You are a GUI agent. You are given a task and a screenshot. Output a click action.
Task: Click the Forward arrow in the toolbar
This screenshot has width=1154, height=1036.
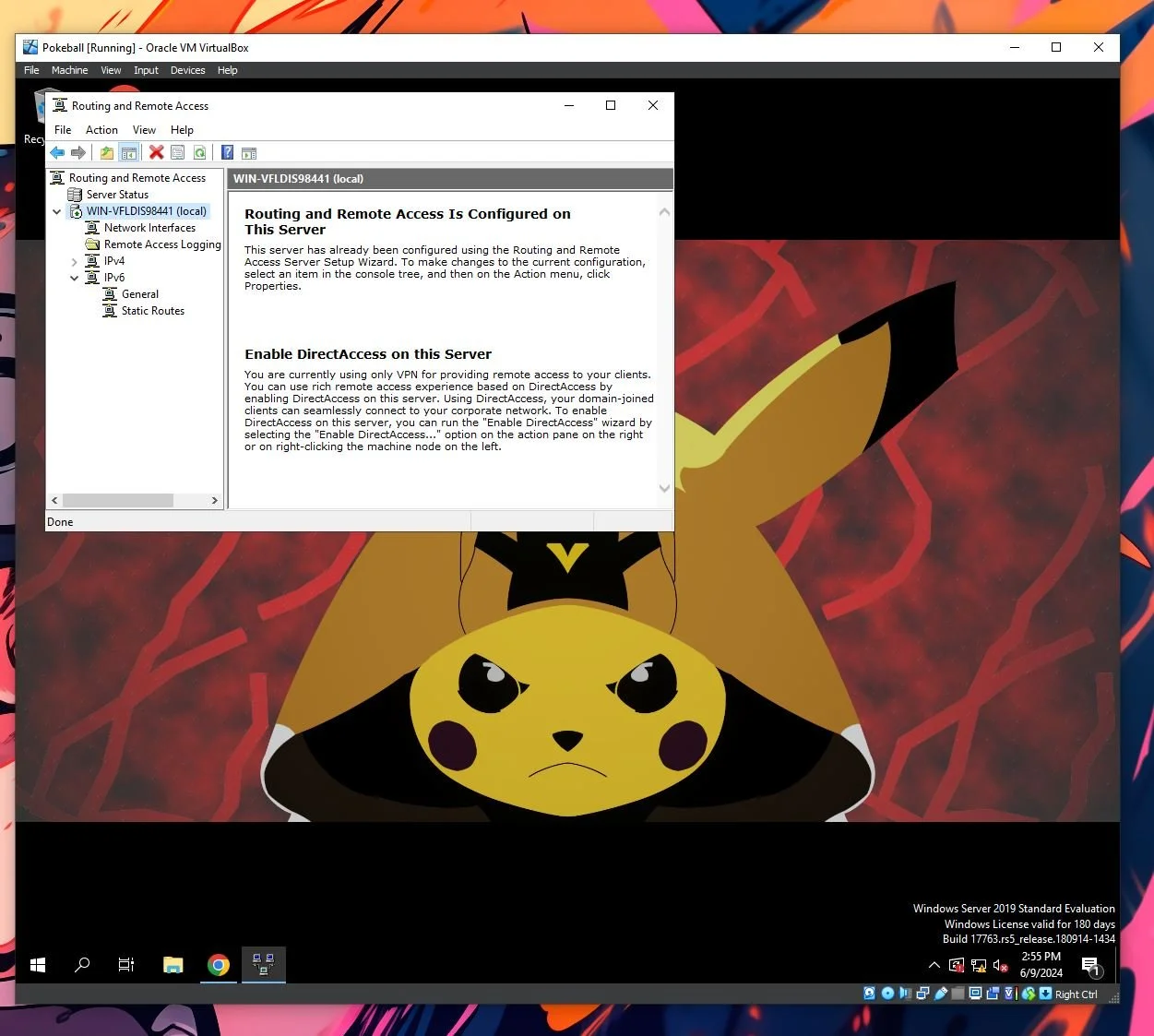[x=78, y=152]
